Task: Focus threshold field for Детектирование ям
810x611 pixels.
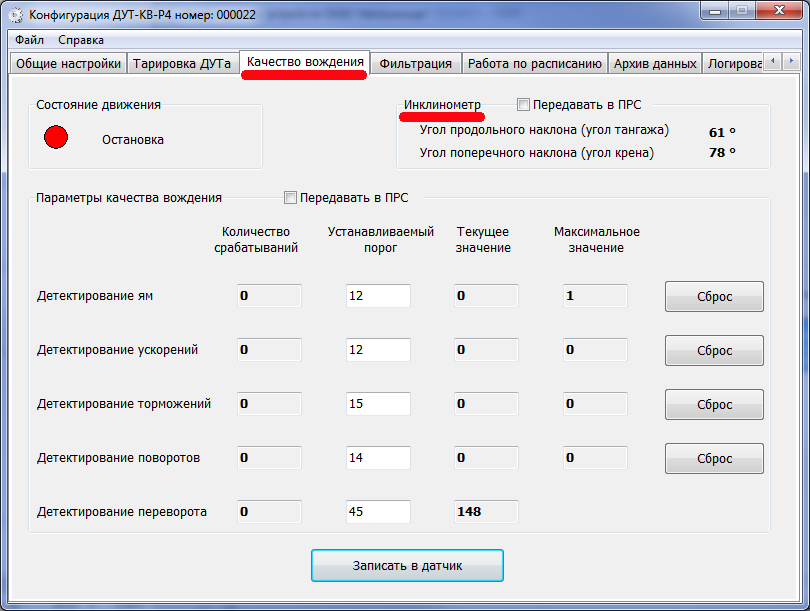Action: pos(378,296)
